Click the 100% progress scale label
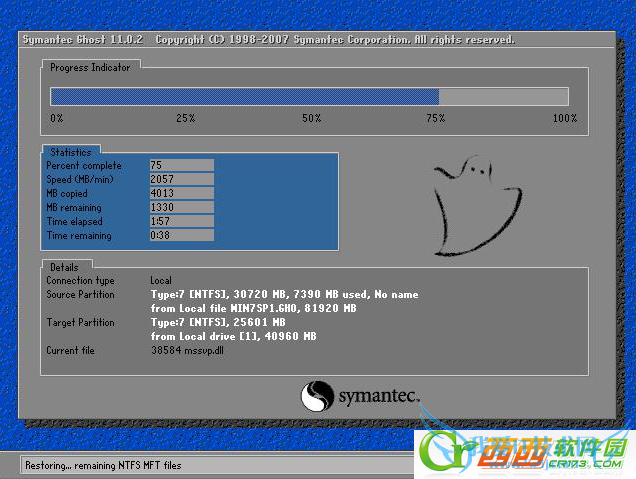This screenshot has height=479, width=636. coord(565,118)
